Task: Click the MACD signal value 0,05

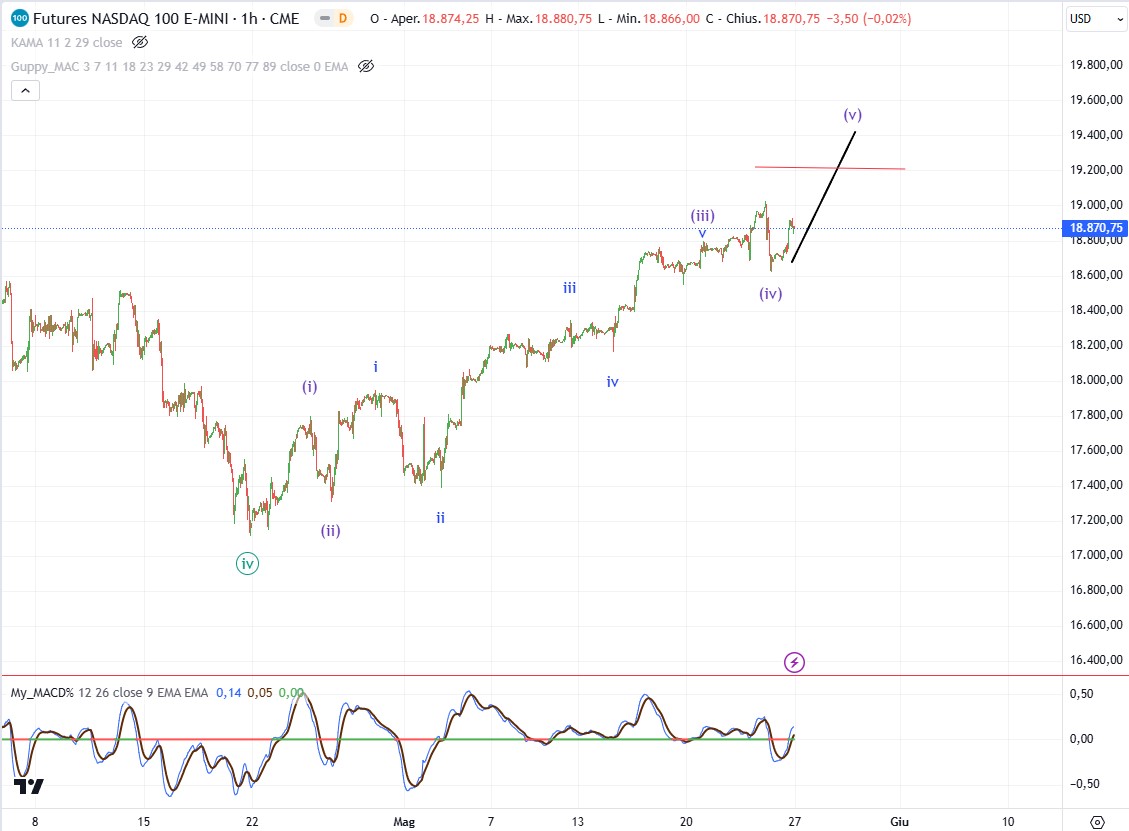Action: (x=260, y=693)
